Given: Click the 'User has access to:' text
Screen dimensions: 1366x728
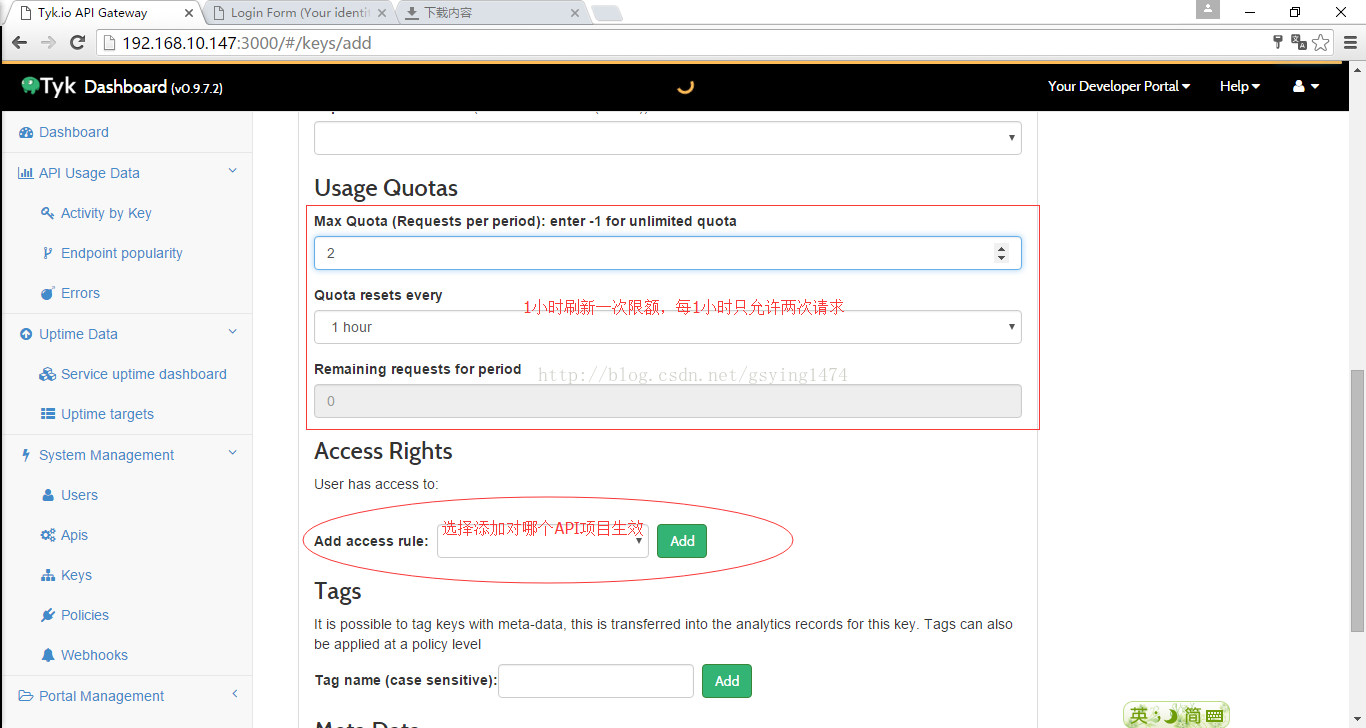Looking at the screenshot, I should 376,484.
